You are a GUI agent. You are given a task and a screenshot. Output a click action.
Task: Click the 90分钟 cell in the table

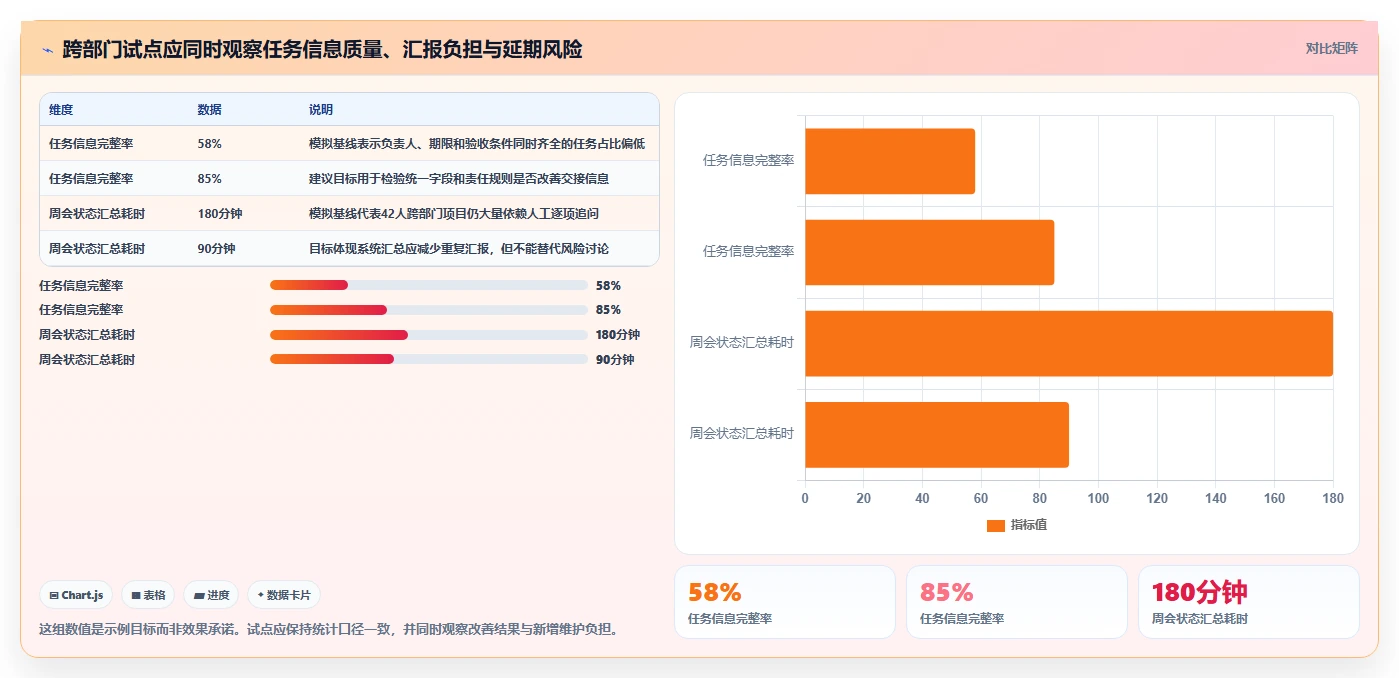pos(217,249)
